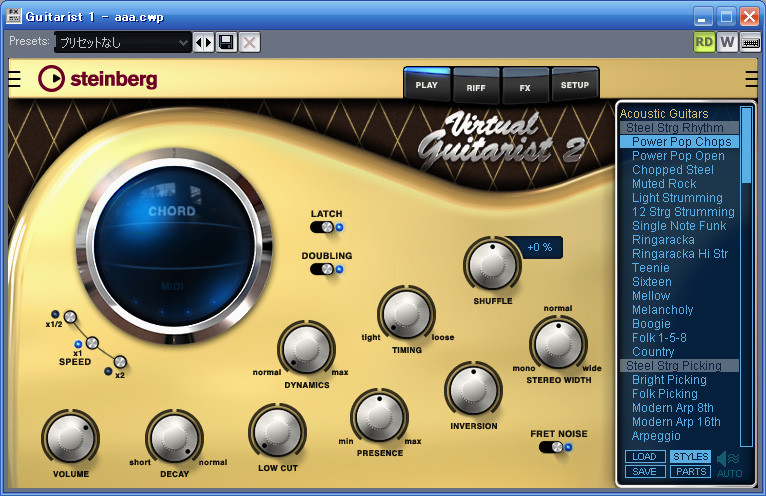Click the PARTS button
Screen dimensions: 766x496
(x=690, y=472)
